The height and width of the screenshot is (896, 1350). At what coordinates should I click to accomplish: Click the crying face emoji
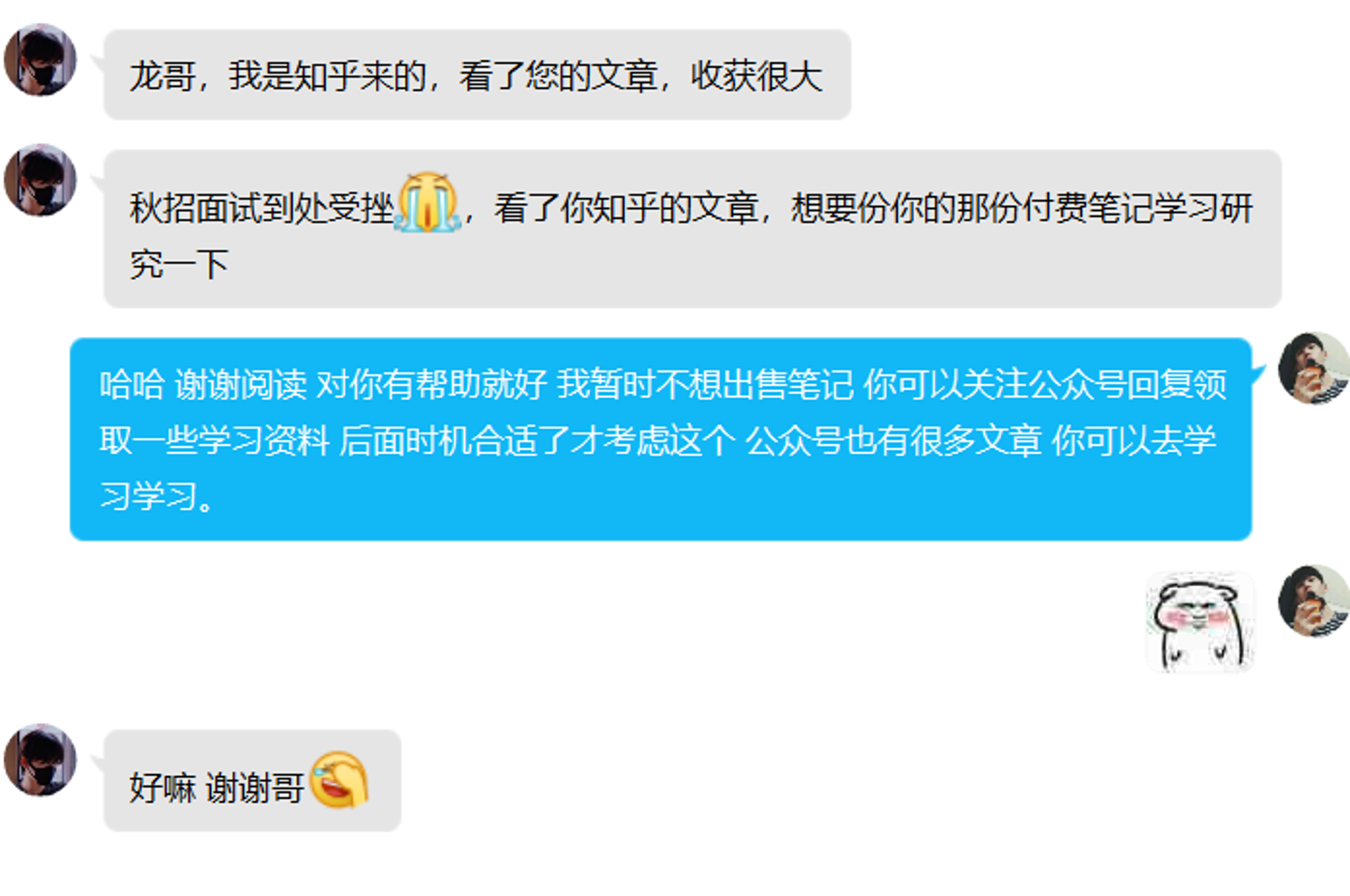click(x=428, y=202)
